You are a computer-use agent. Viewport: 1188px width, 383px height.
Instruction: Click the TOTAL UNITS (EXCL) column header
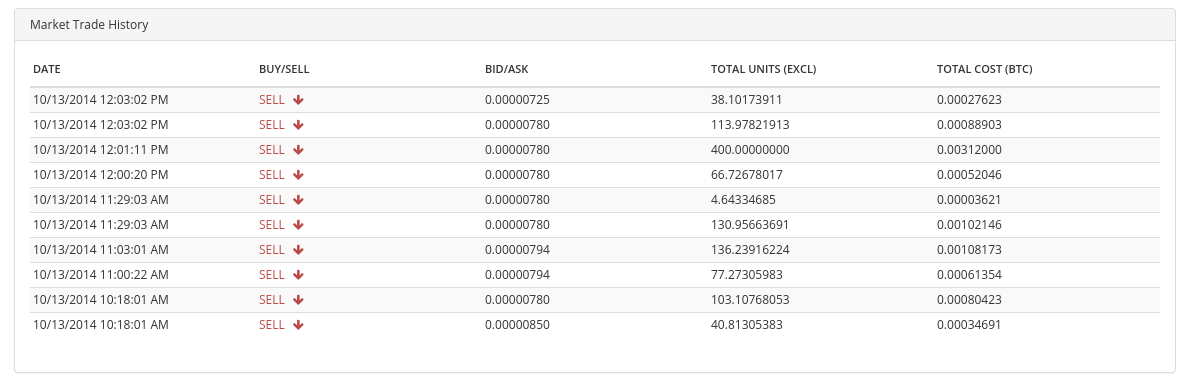(x=764, y=69)
